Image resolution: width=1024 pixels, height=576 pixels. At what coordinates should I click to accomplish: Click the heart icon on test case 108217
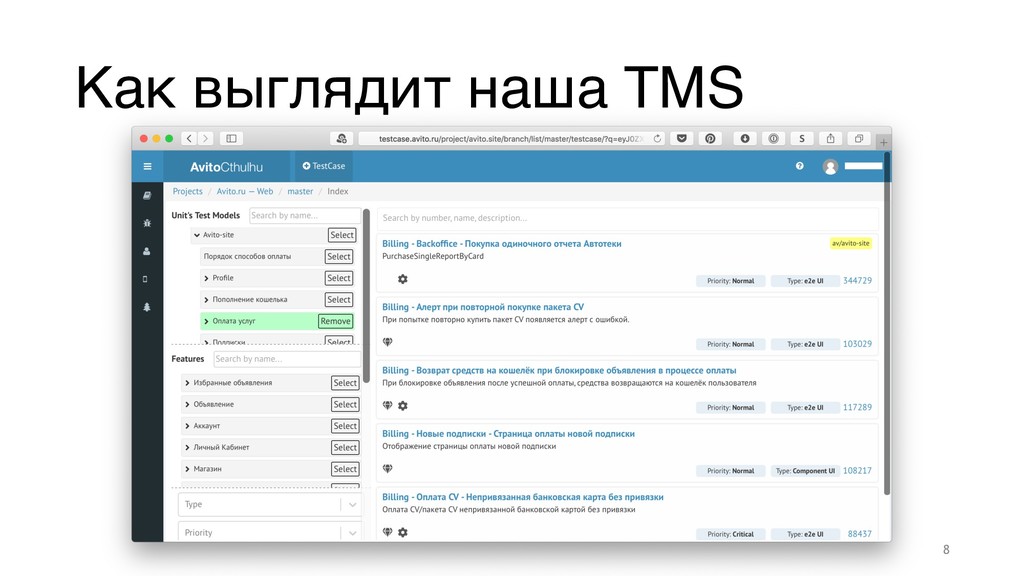click(x=387, y=468)
